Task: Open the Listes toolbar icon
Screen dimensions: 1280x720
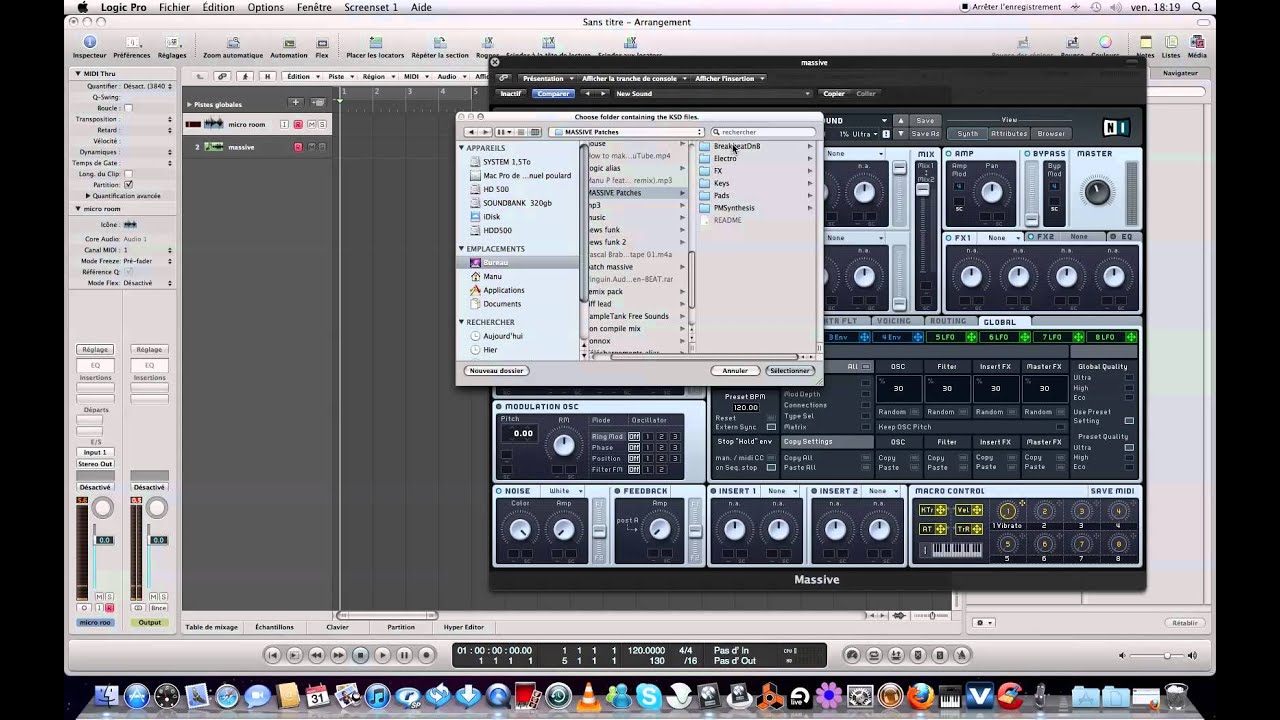Action: pos(1171,43)
